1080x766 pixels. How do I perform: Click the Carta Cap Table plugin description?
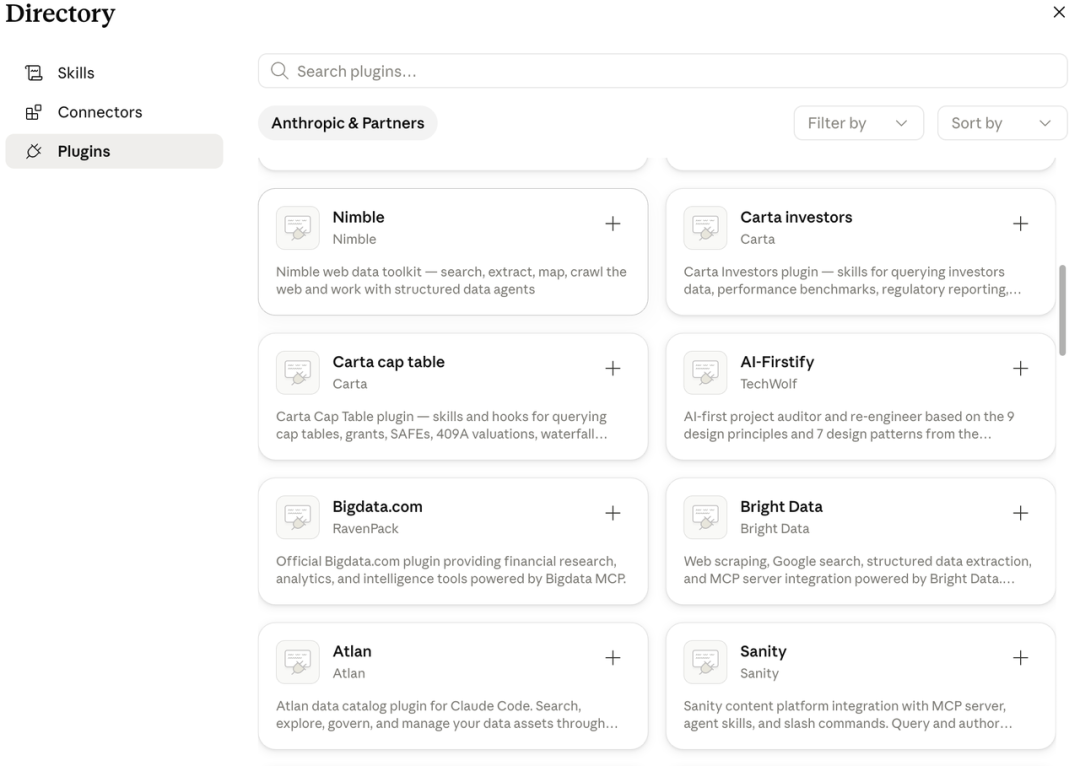coord(442,425)
